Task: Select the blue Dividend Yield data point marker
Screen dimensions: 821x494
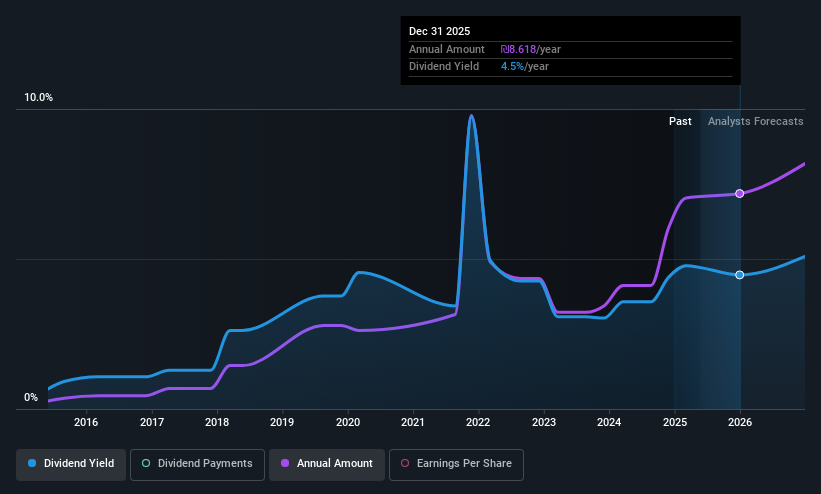Action: pyautogui.click(x=739, y=275)
